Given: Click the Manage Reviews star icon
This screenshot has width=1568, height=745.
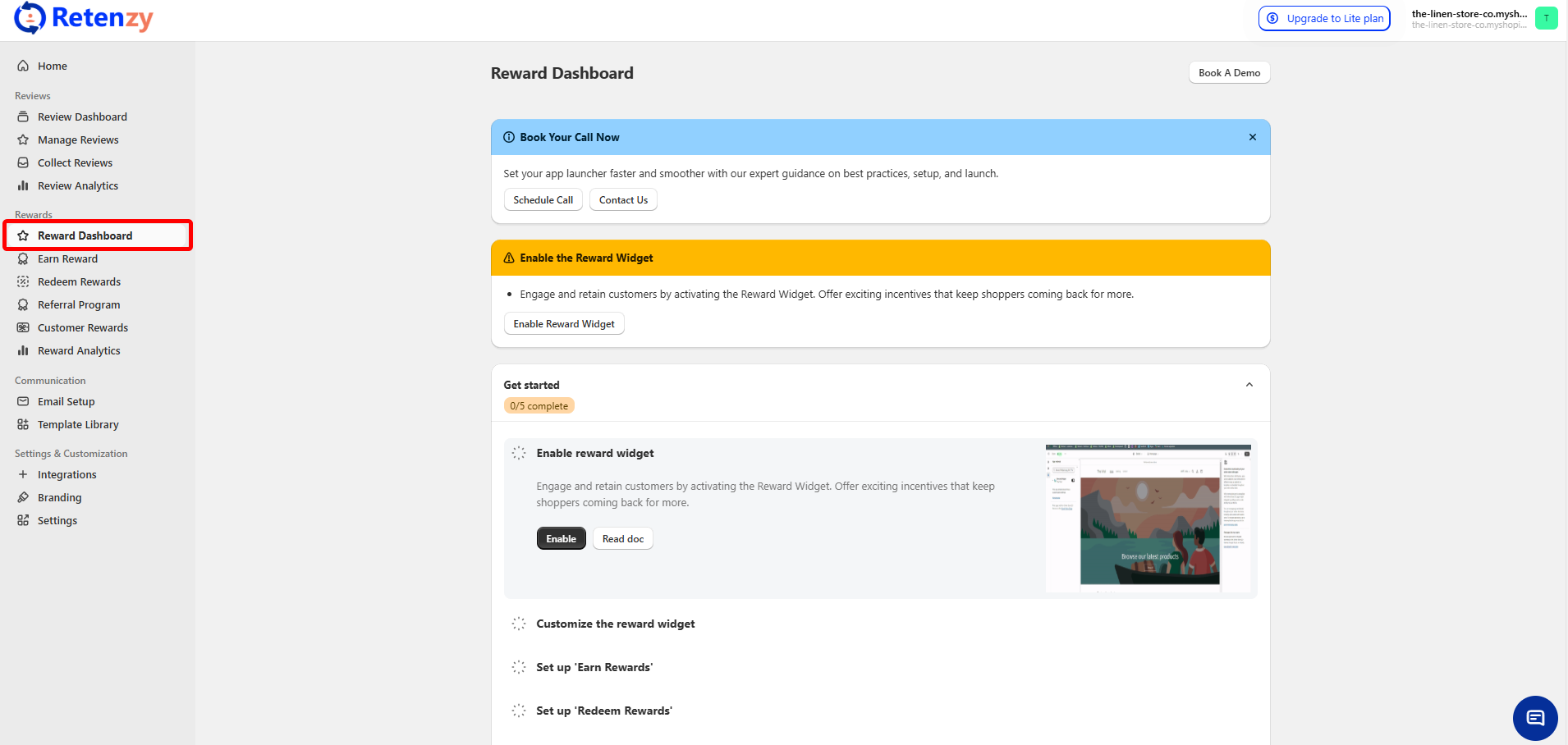Looking at the screenshot, I should [x=23, y=139].
